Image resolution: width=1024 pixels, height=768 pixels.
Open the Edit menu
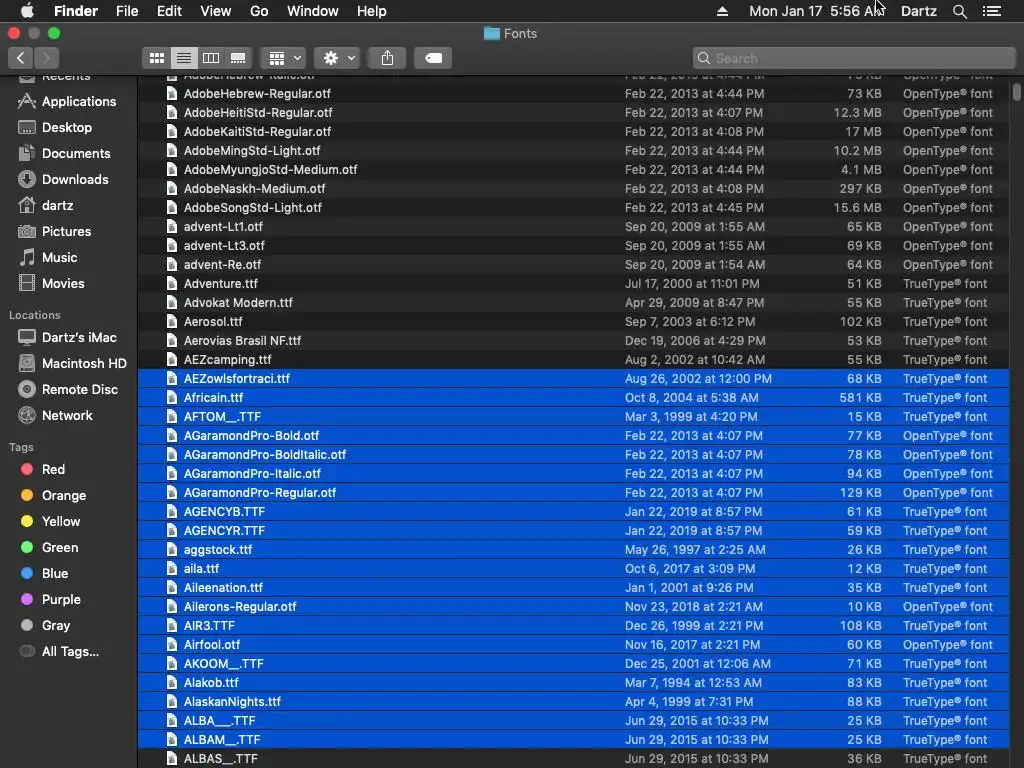(169, 11)
